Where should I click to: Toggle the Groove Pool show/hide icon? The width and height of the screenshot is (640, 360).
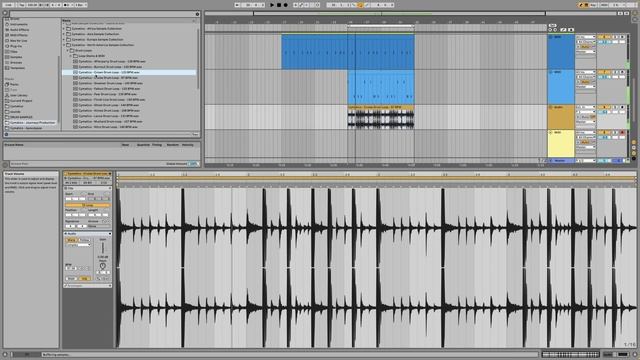(5, 164)
